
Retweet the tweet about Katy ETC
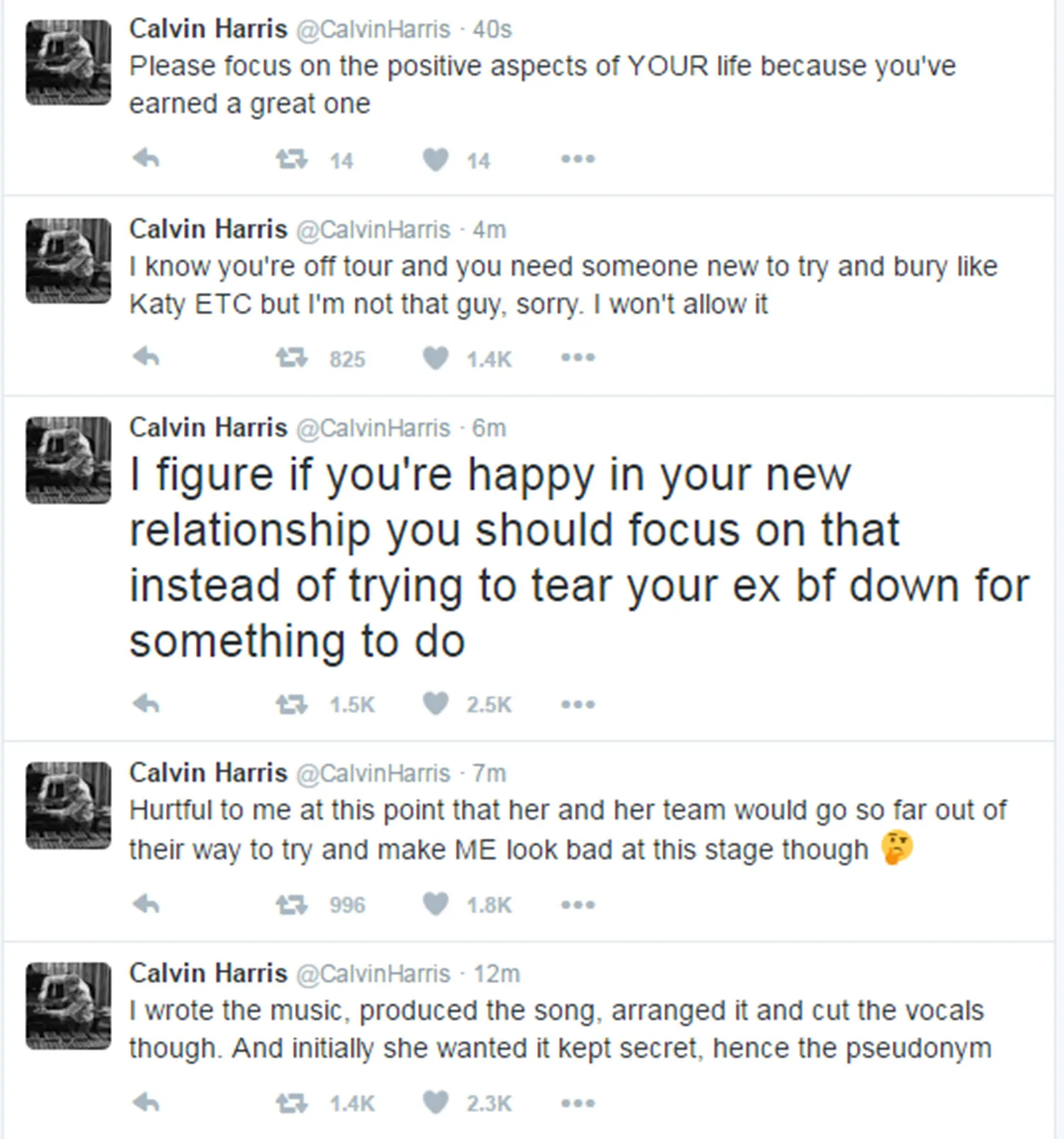pos(291,357)
